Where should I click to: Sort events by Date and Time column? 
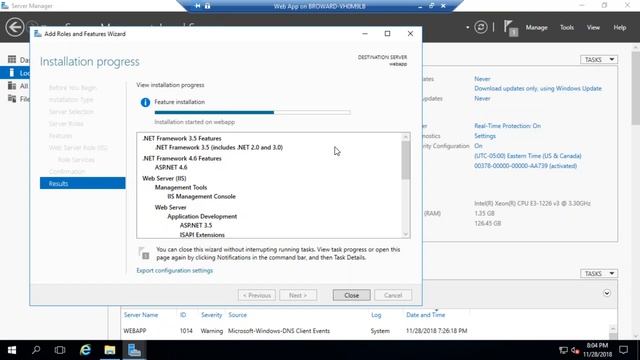coord(425,315)
